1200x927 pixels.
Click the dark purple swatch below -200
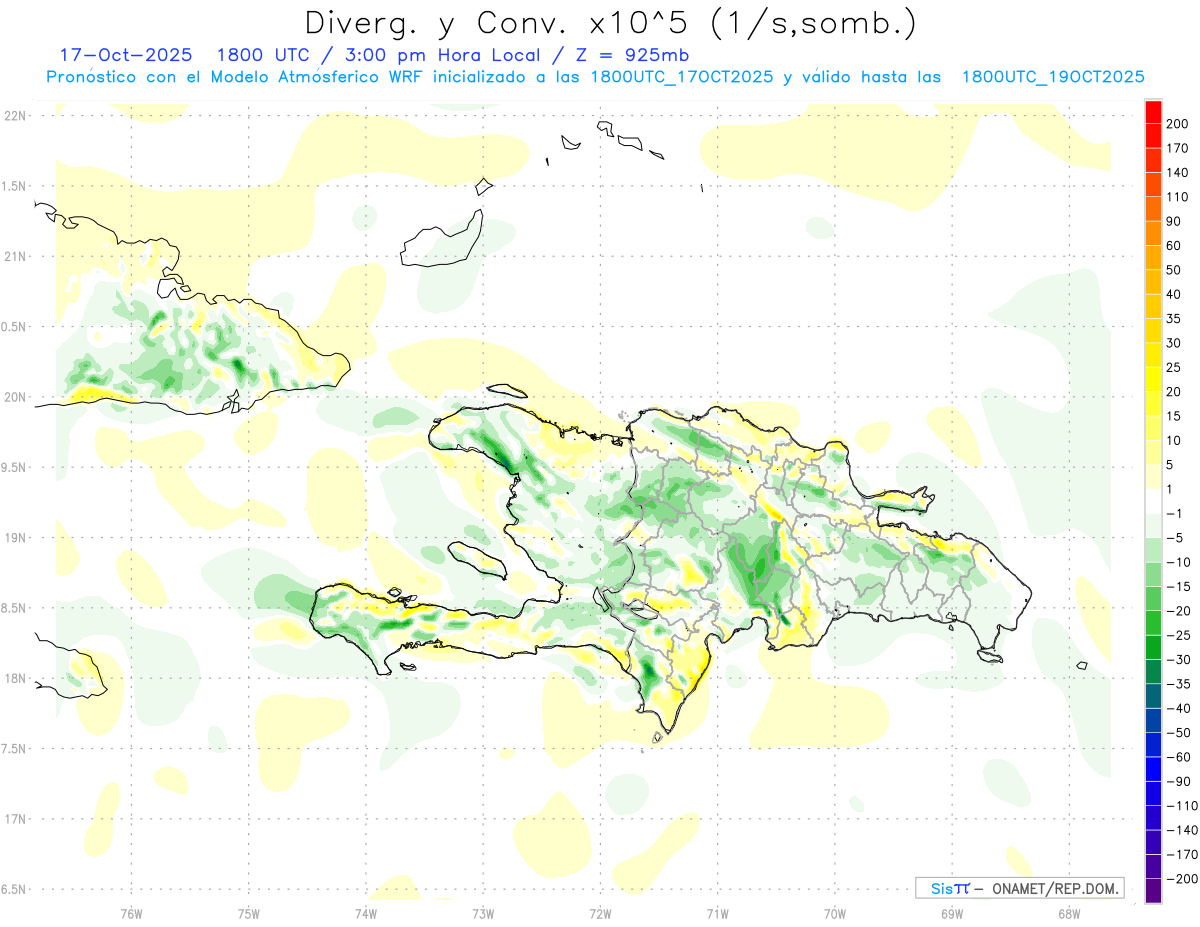tap(1154, 891)
